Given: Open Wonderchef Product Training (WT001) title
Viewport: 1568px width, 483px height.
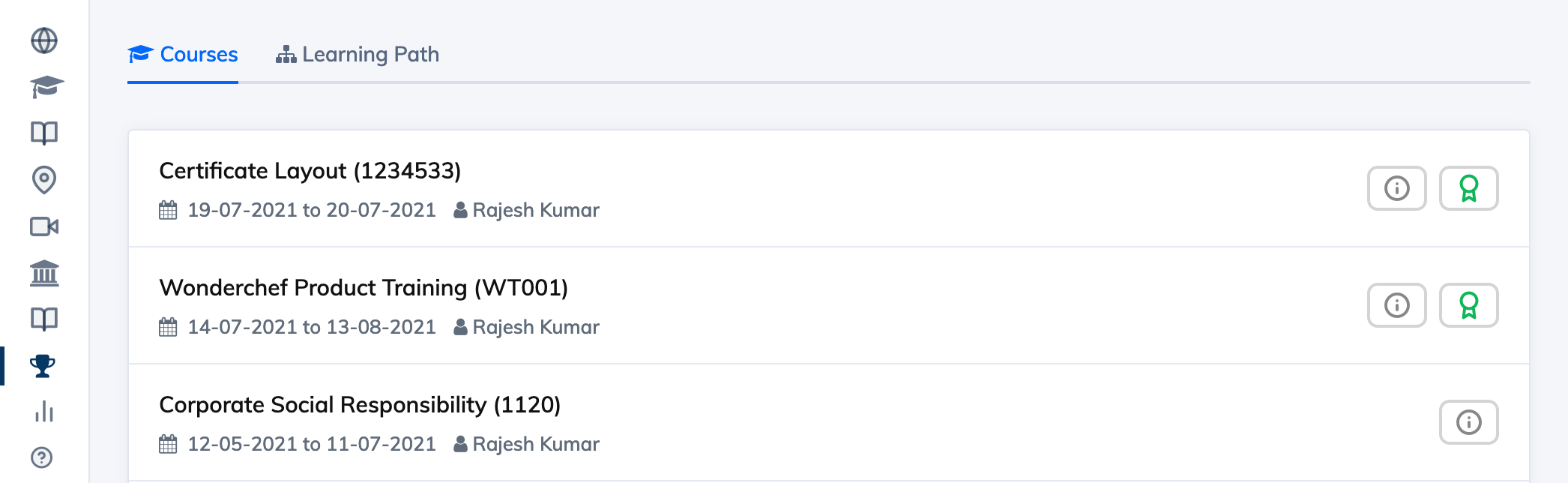Looking at the screenshot, I should (x=364, y=288).
